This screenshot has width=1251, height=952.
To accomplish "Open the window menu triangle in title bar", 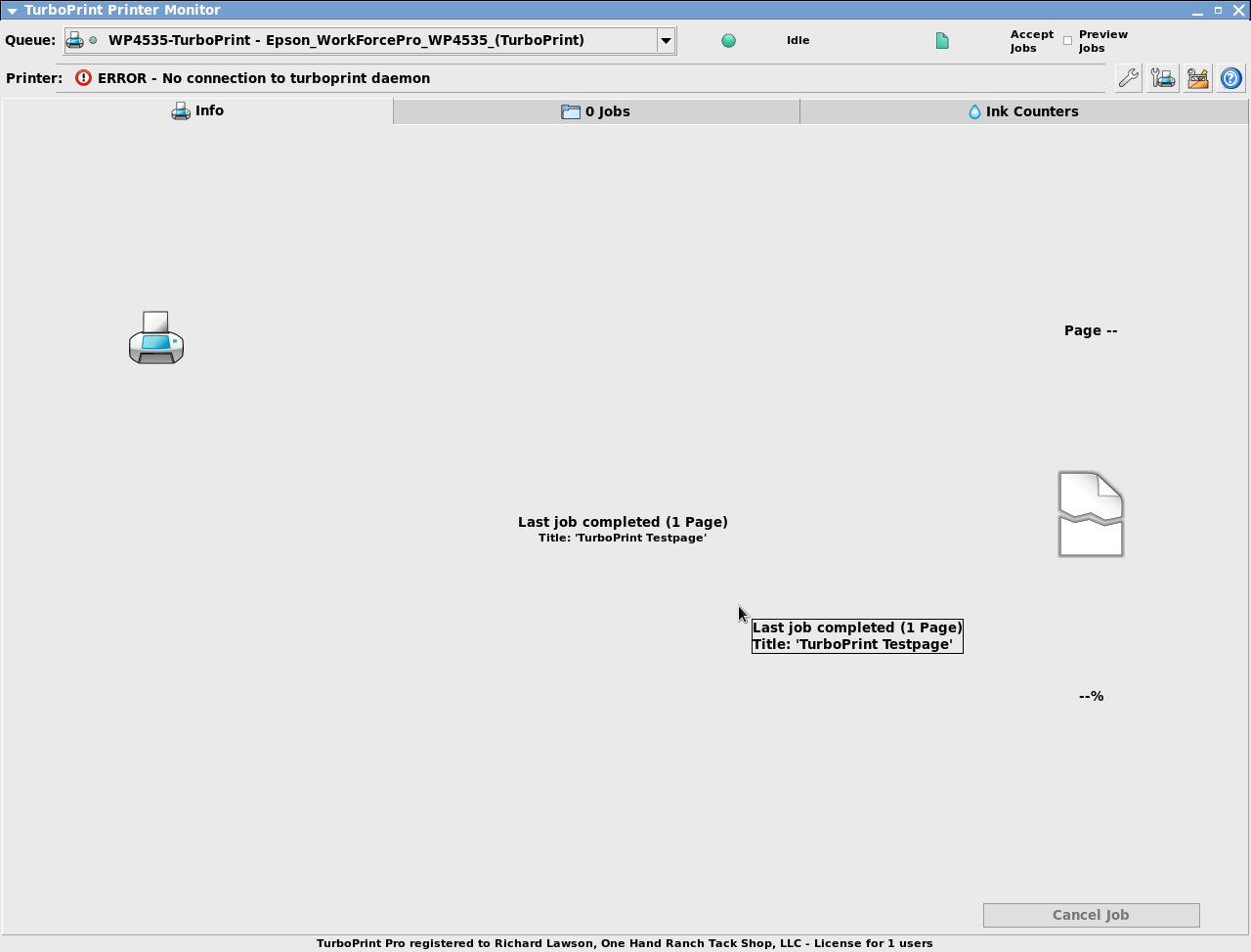I will [x=12, y=11].
